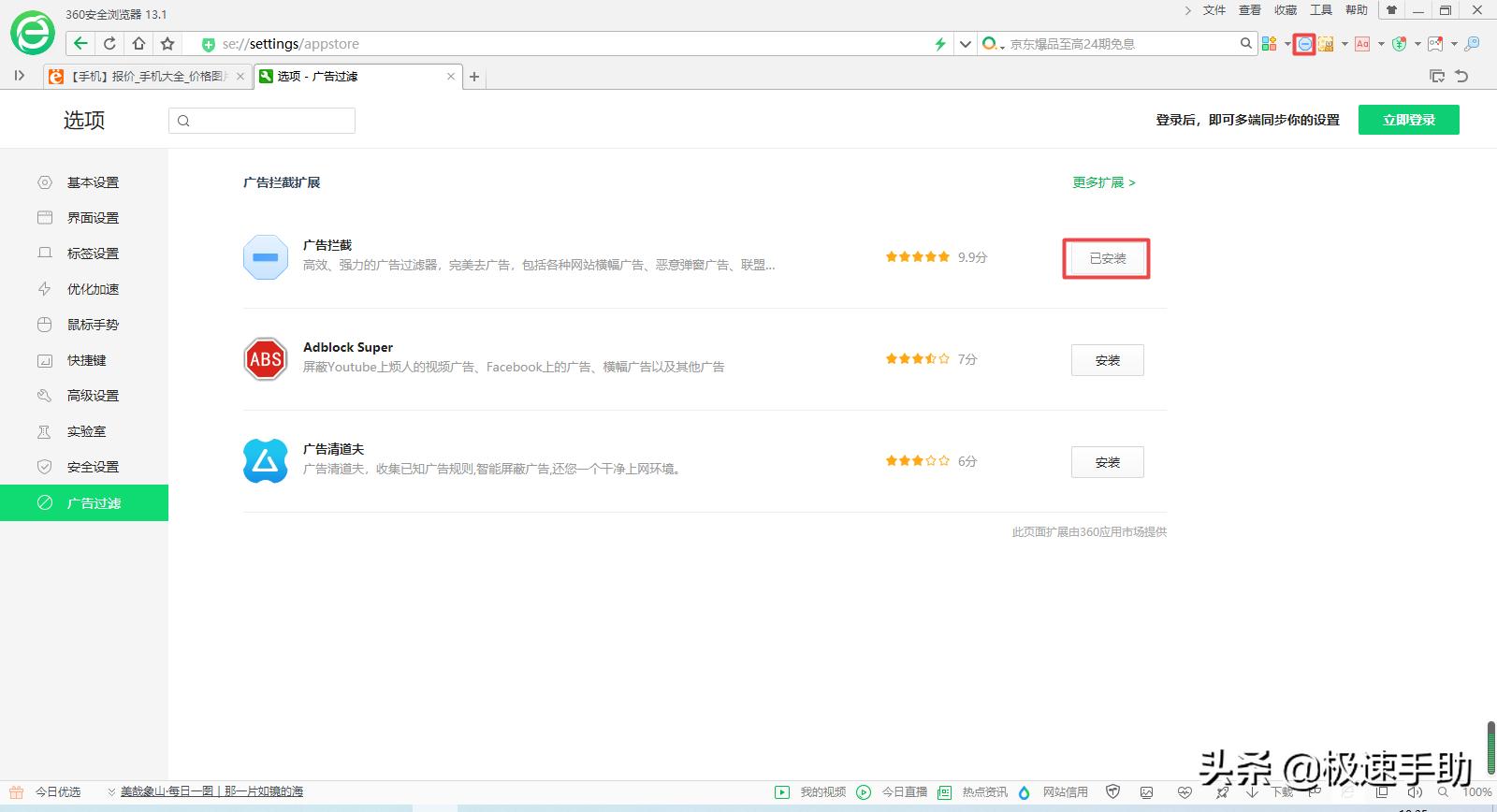Screen dimensions: 1497x812
Task: Expand the hidden menu chevron before 文件
Action: click(1188, 10)
